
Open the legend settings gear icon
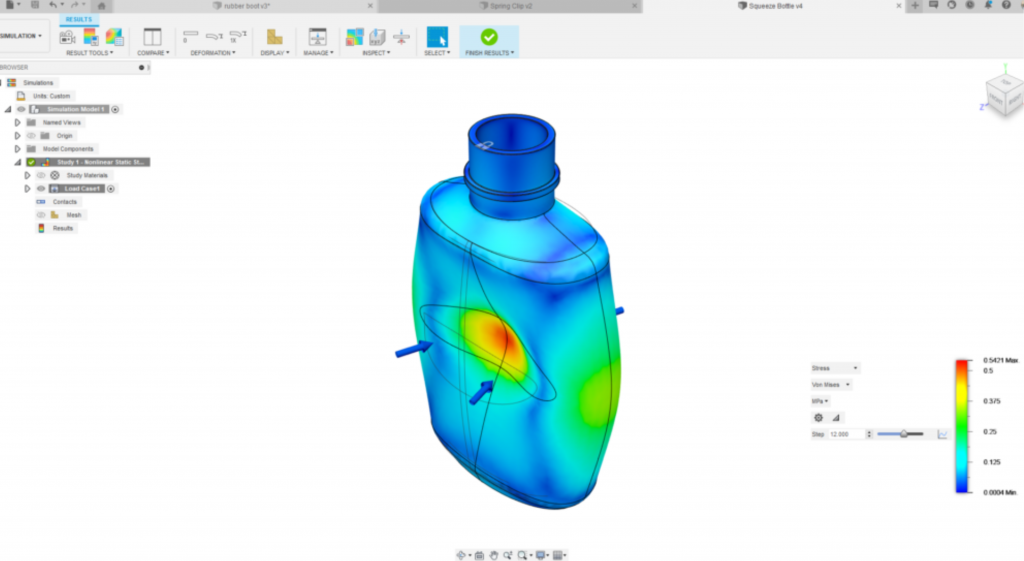tap(818, 417)
